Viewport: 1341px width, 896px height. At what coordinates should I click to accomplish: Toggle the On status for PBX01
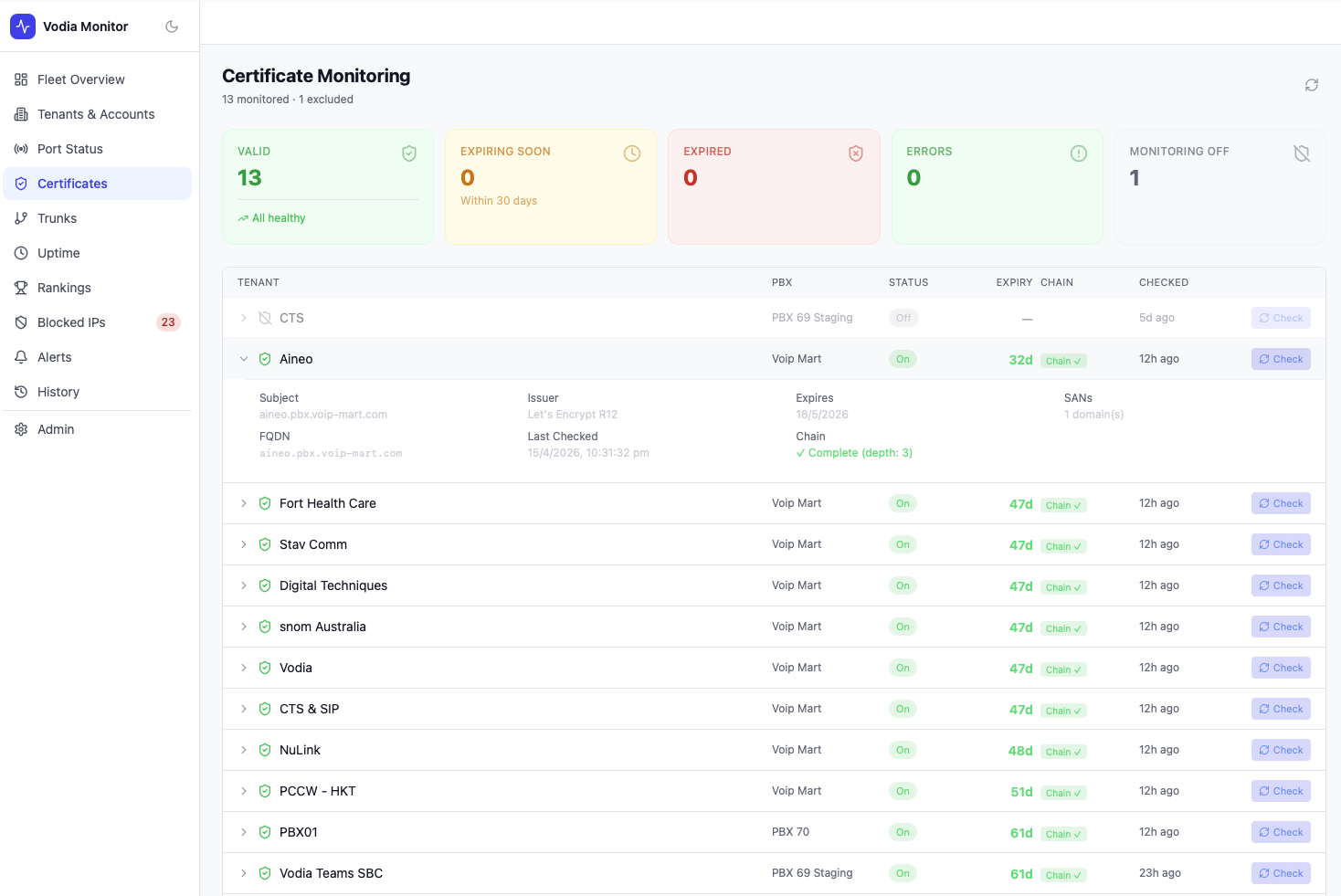coord(903,832)
